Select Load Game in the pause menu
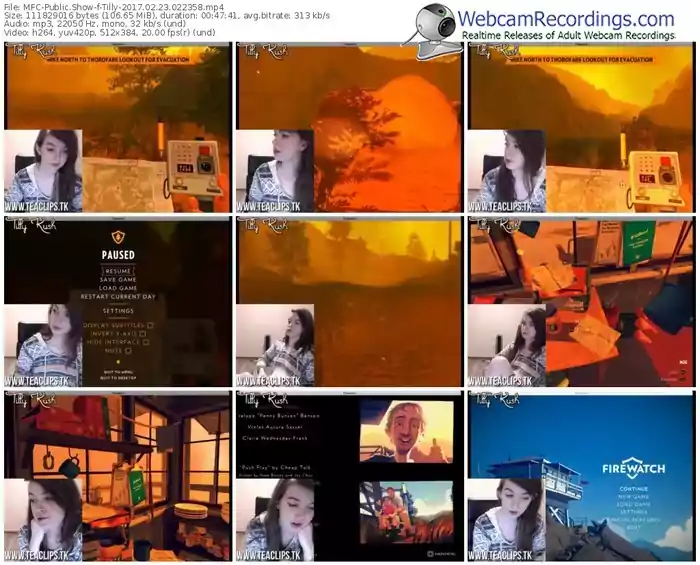The width and height of the screenshot is (700, 565). coord(118,288)
